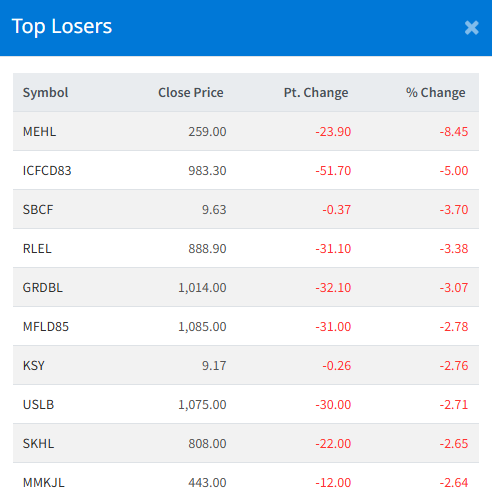Open the RLEL symbol
492x496 pixels.
coord(37,248)
